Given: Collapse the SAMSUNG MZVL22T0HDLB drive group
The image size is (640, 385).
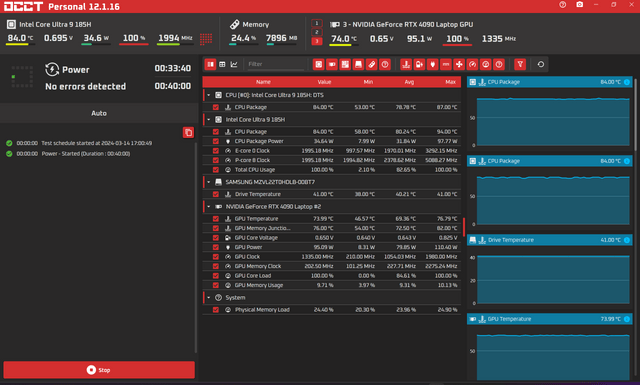Looking at the screenshot, I should [209, 182].
